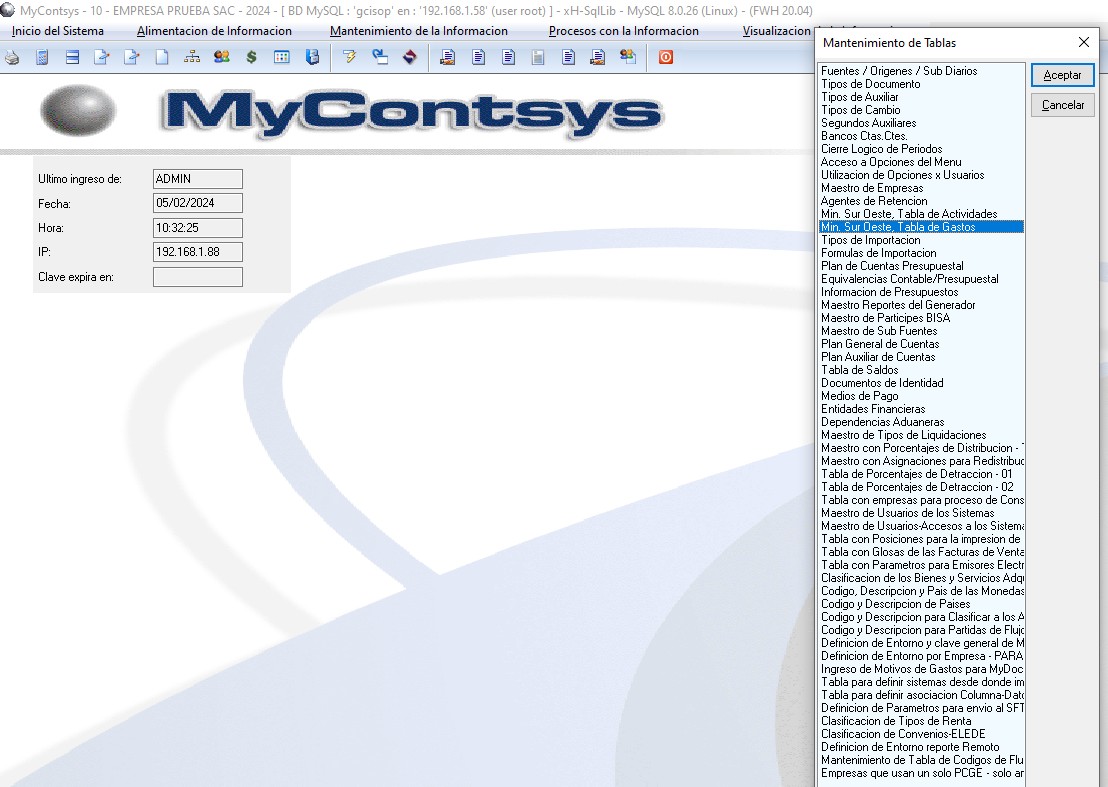Click the printer icon in toolbar
The height and width of the screenshot is (787, 1108).
pos(12,58)
